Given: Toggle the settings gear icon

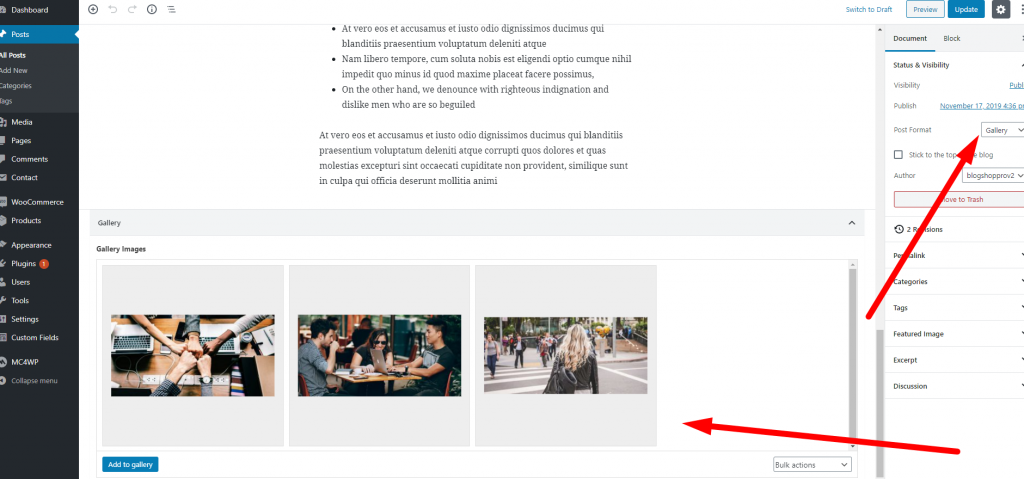Looking at the screenshot, I should coord(1000,10).
